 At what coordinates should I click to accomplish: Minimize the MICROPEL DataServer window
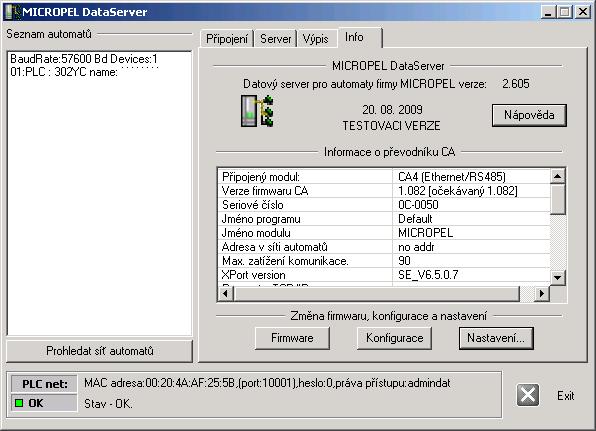[548, 12]
